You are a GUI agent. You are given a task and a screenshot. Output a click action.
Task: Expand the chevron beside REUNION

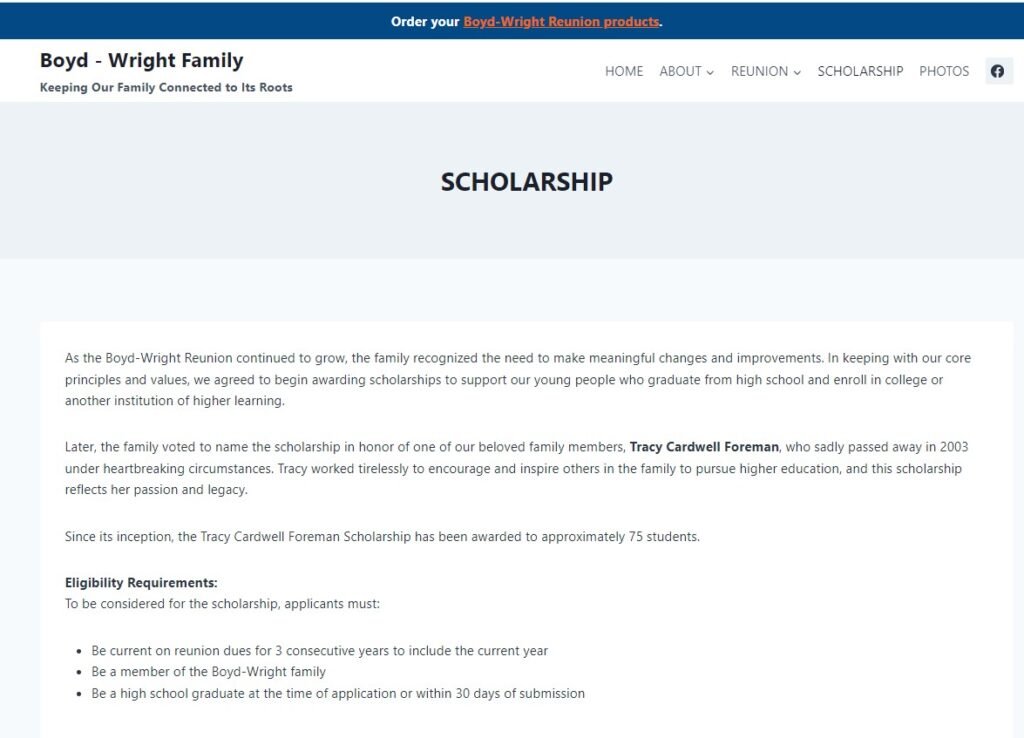tap(797, 72)
